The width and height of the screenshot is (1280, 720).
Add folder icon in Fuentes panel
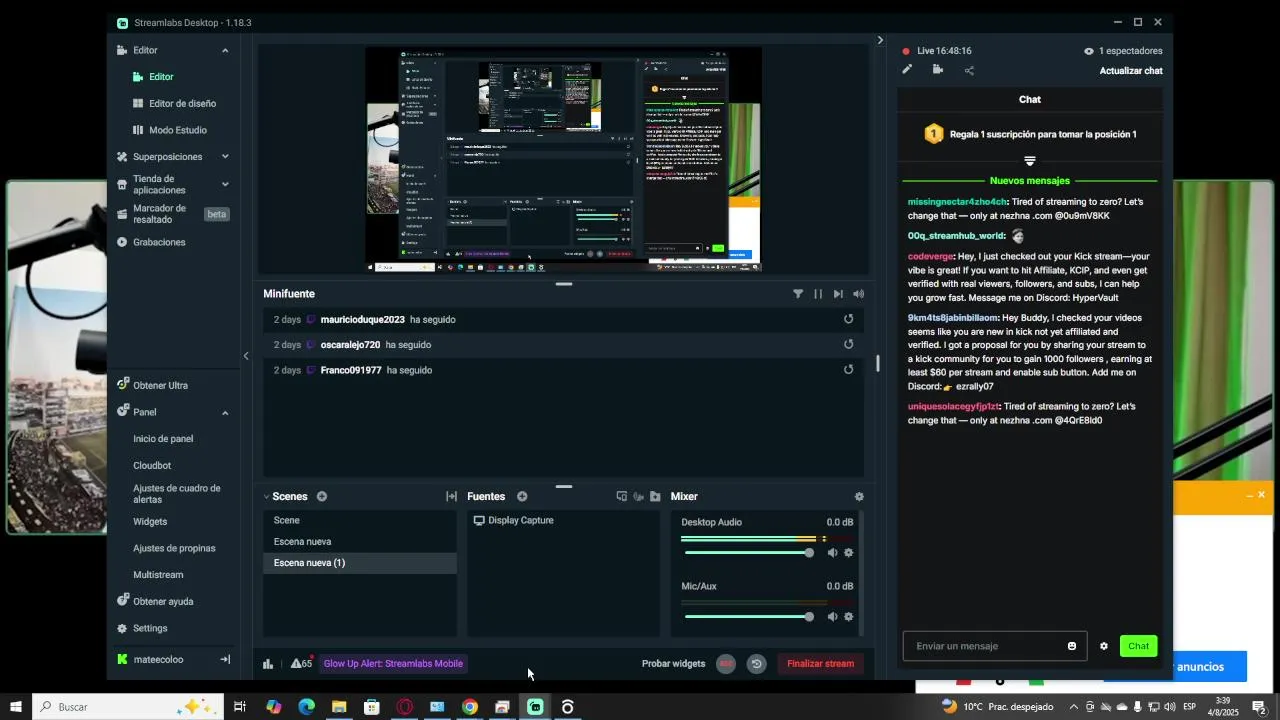tap(655, 497)
